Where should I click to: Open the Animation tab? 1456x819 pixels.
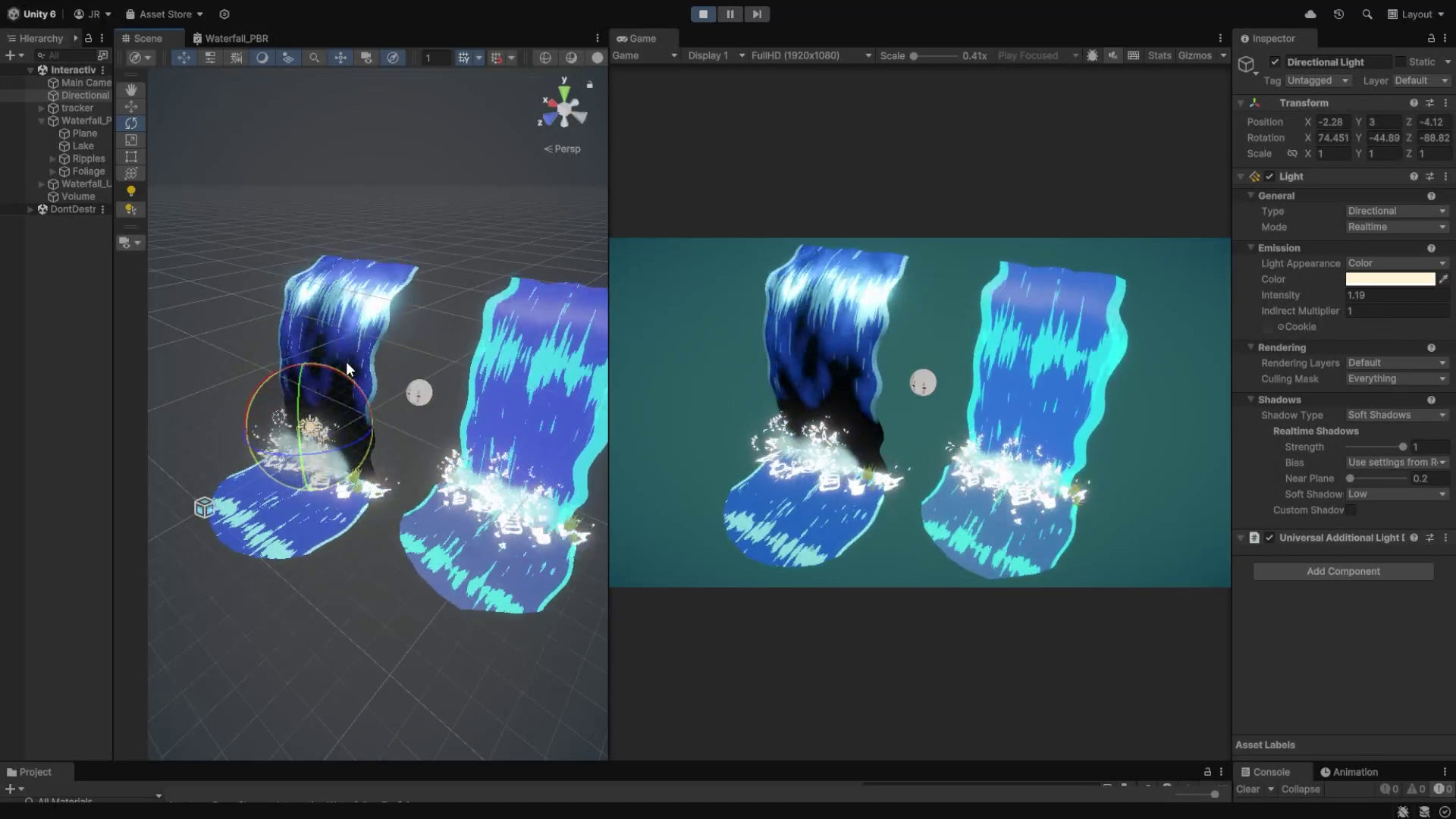(x=1350, y=772)
